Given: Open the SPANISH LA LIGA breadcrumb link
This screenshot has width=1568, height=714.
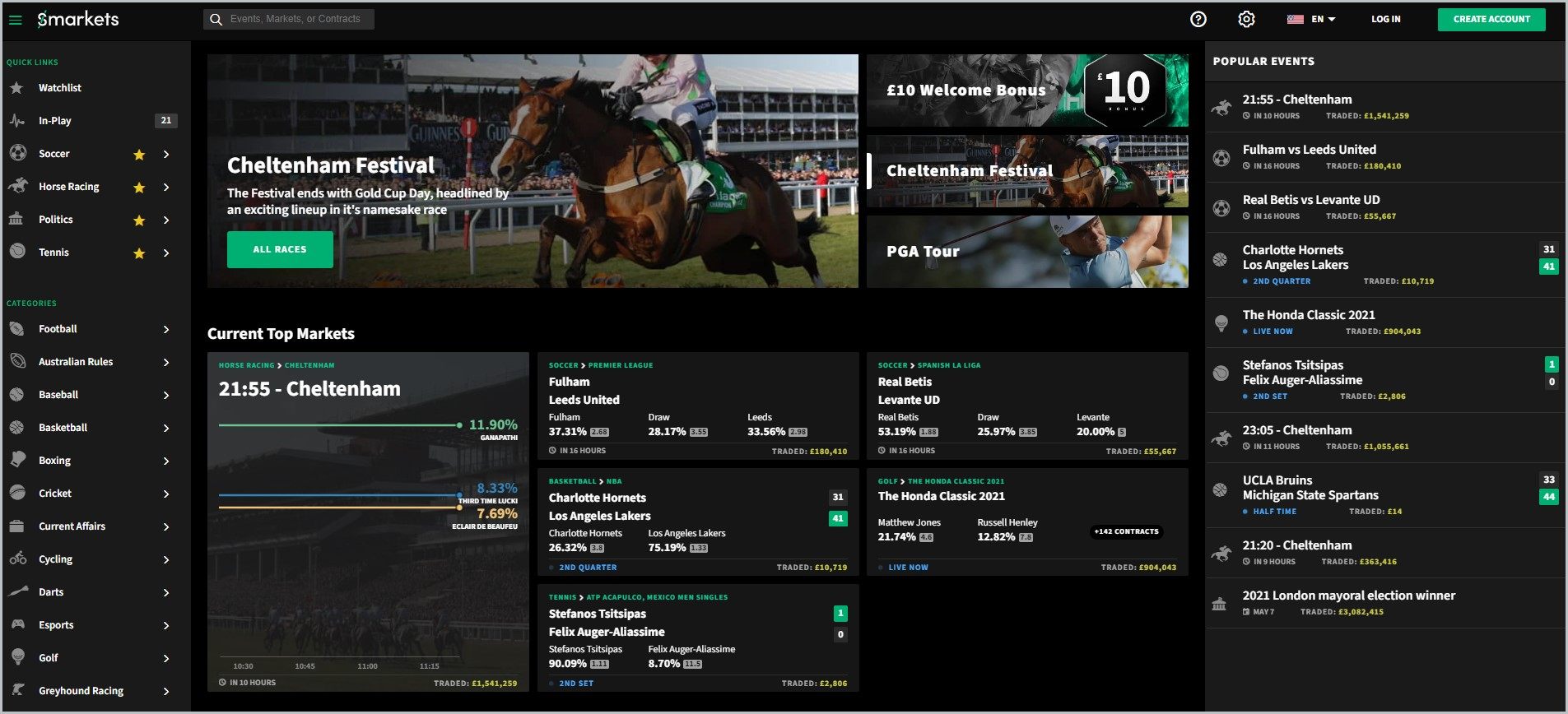Looking at the screenshot, I should (949, 365).
